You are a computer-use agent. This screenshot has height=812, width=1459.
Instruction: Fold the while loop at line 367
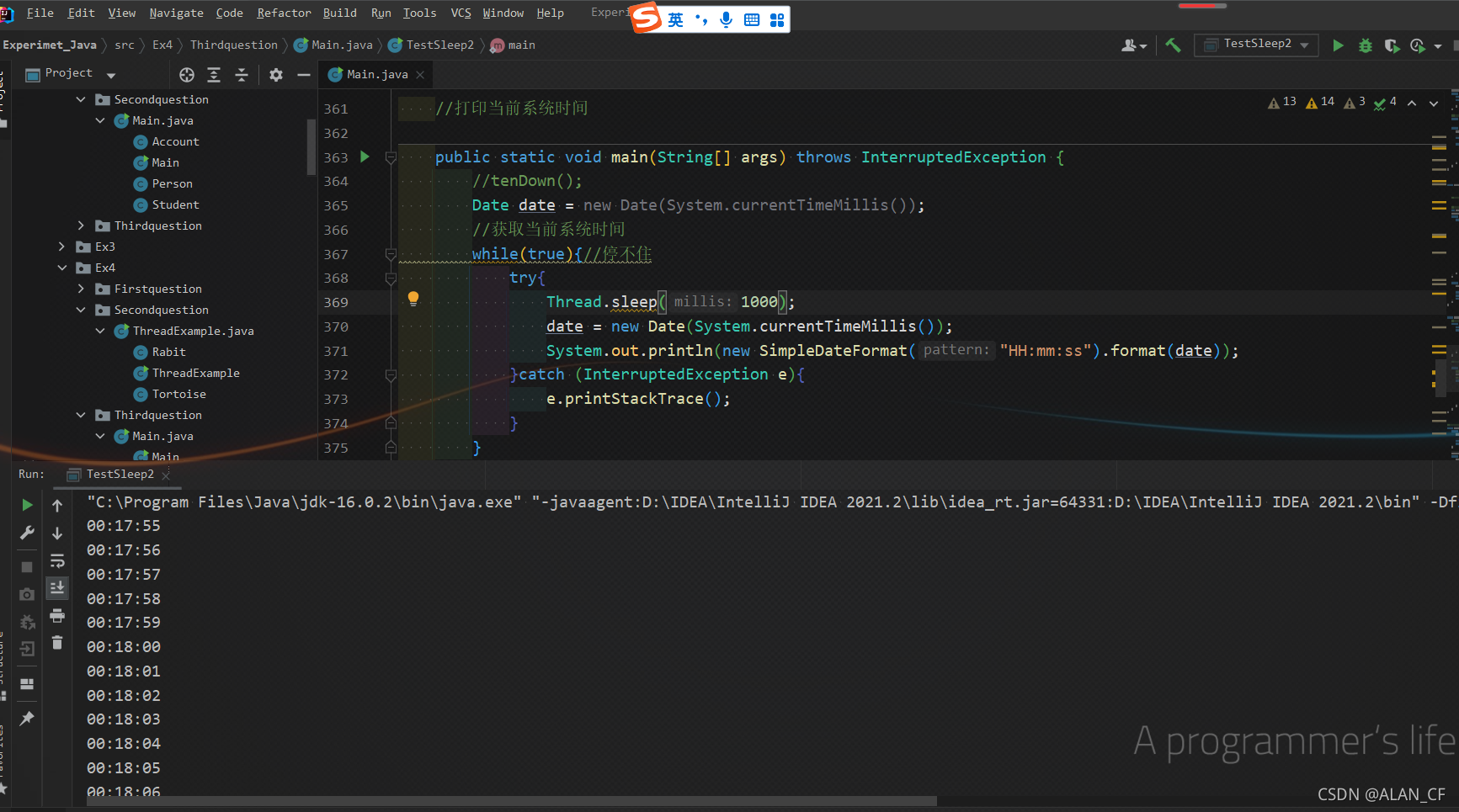click(x=391, y=254)
